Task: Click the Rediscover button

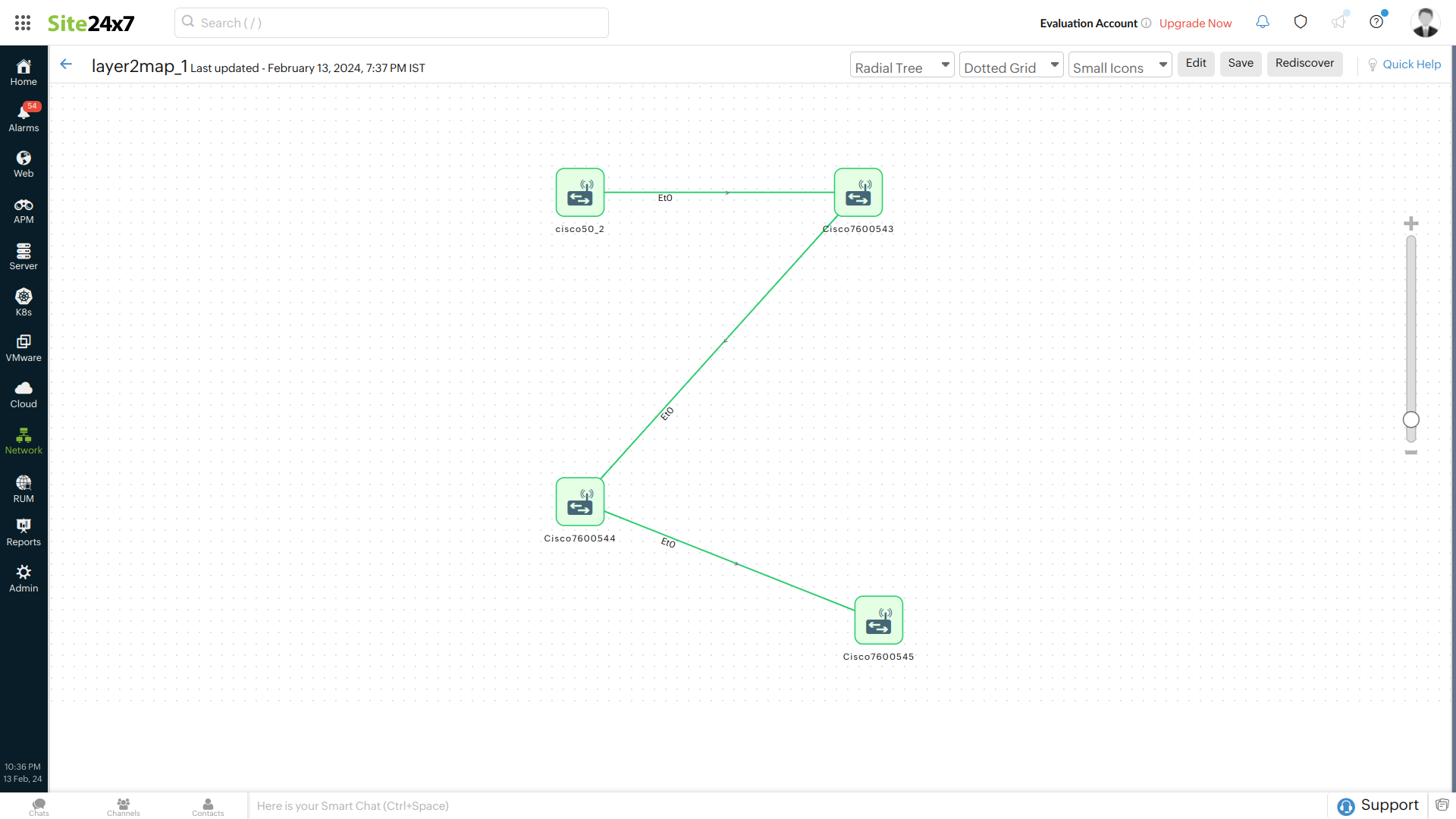Action: coord(1304,64)
